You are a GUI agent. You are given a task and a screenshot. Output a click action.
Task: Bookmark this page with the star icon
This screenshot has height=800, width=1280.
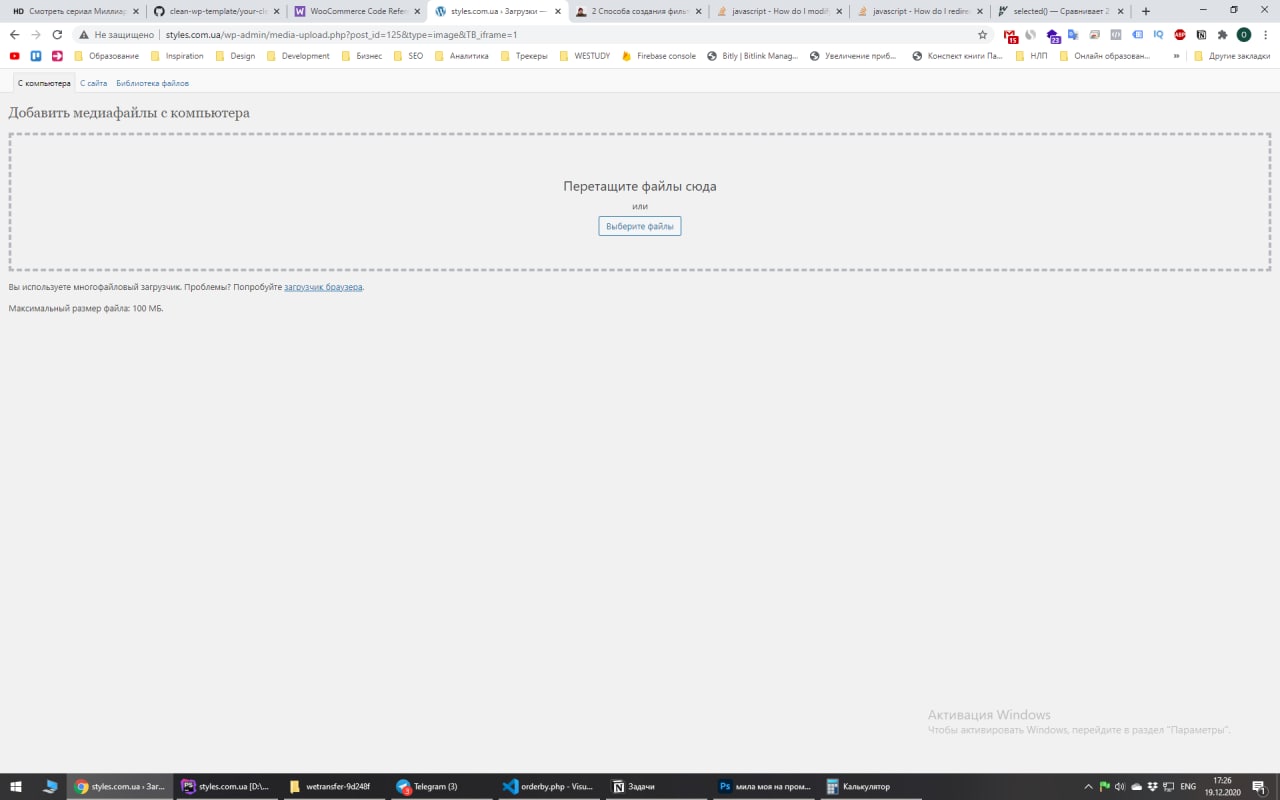click(x=982, y=35)
